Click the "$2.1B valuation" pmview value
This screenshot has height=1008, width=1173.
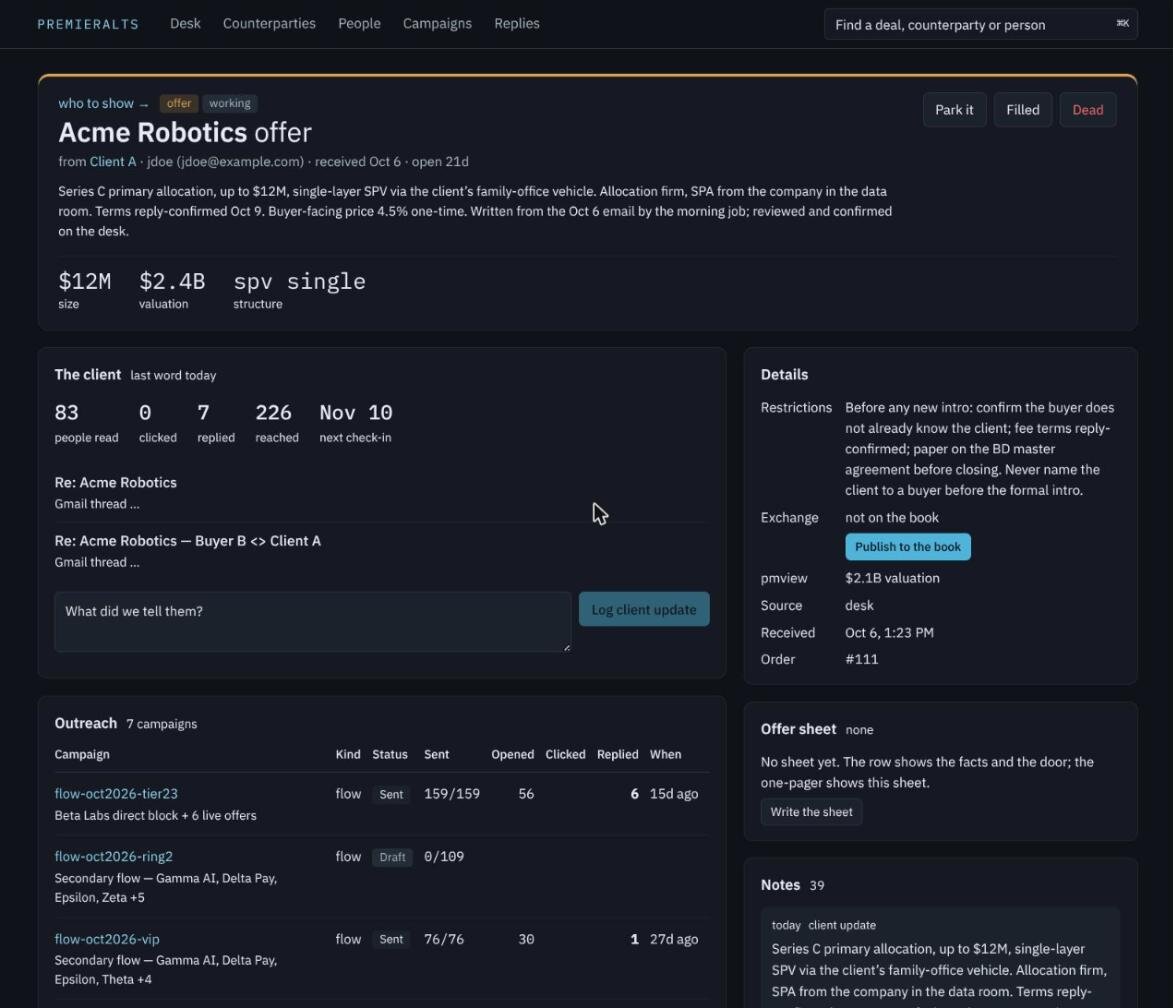click(x=892, y=578)
